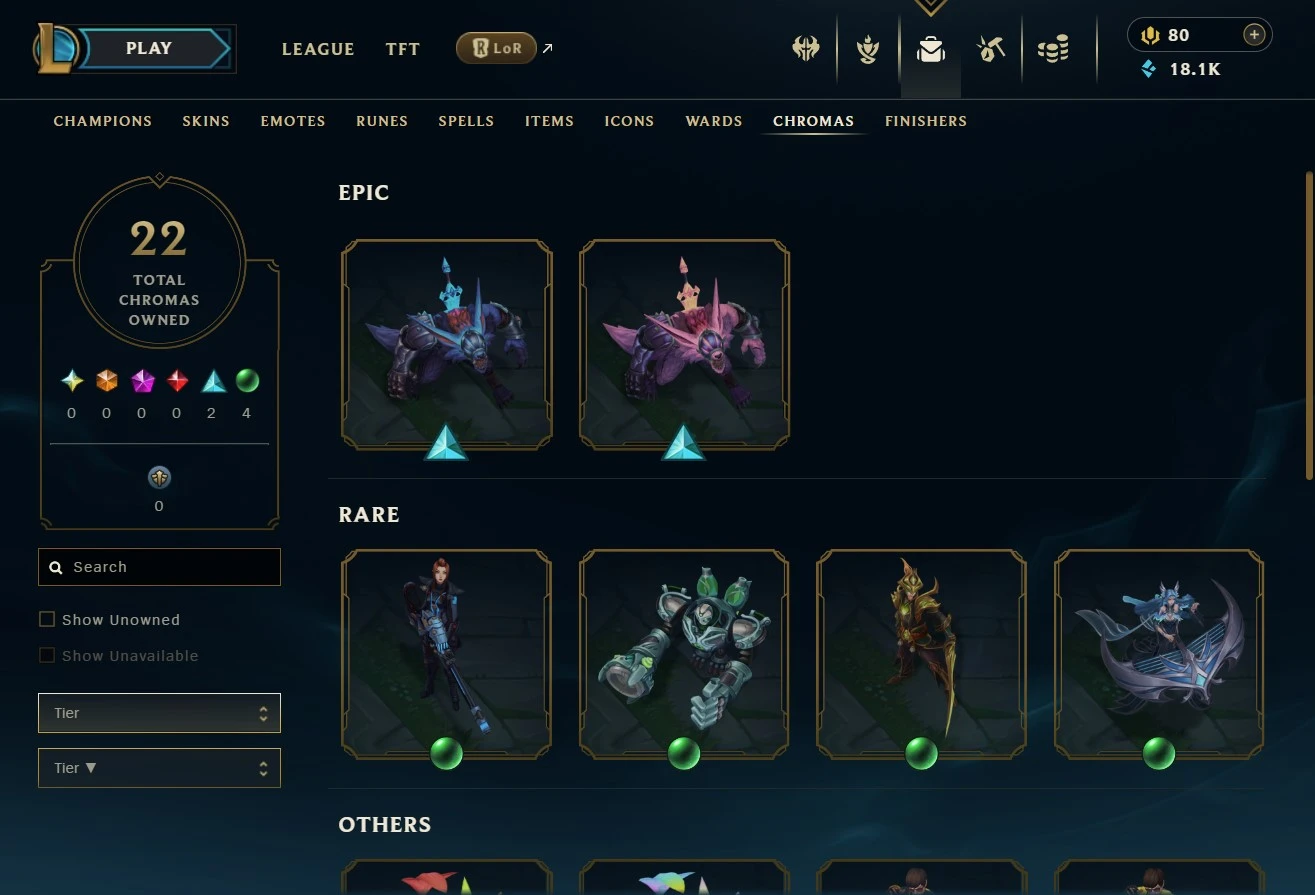Enable the Show Unowned checkbox
The height and width of the screenshot is (895, 1315).
pos(47,620)
